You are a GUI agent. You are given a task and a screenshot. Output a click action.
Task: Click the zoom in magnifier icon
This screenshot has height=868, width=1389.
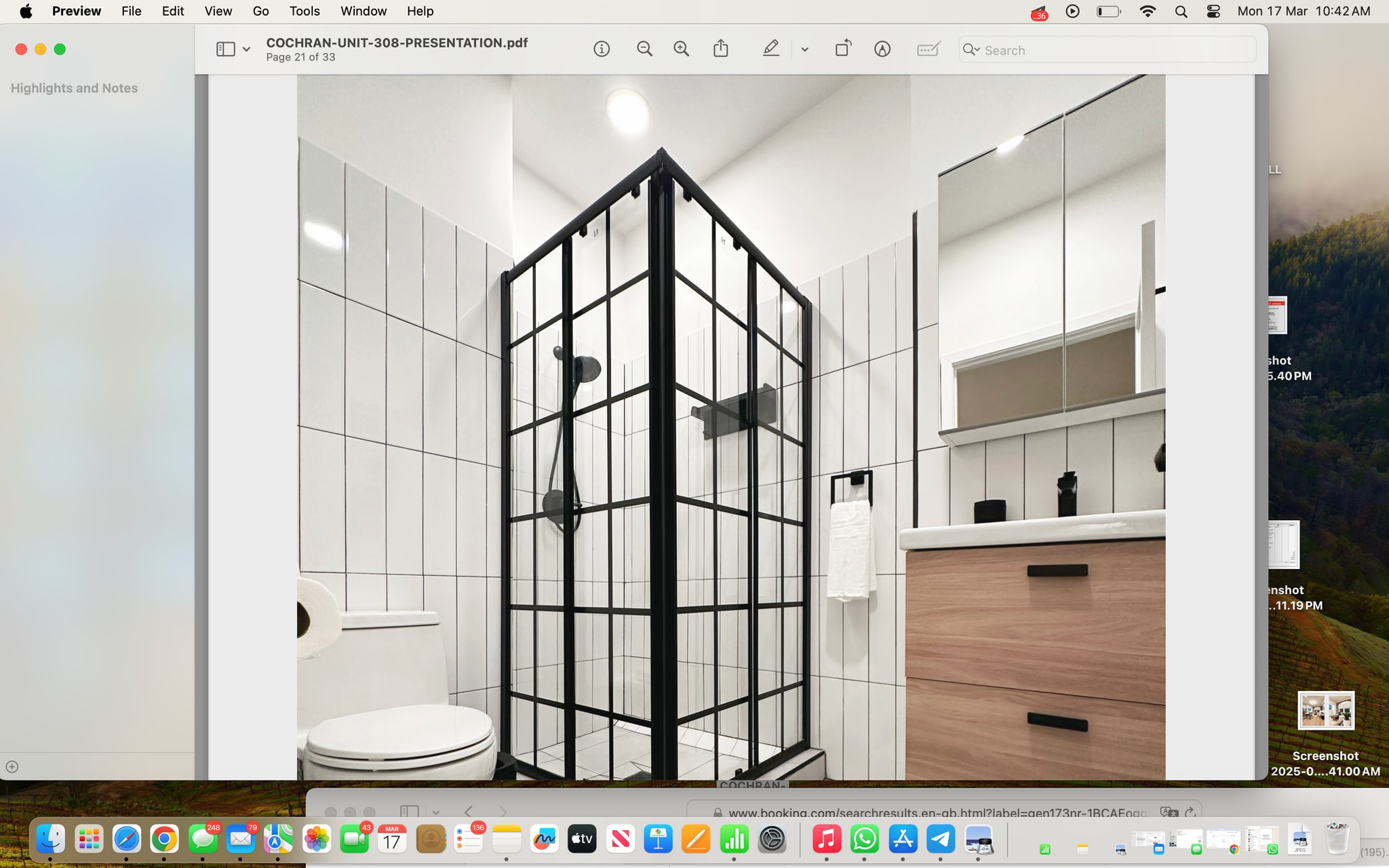pos(681,49)
